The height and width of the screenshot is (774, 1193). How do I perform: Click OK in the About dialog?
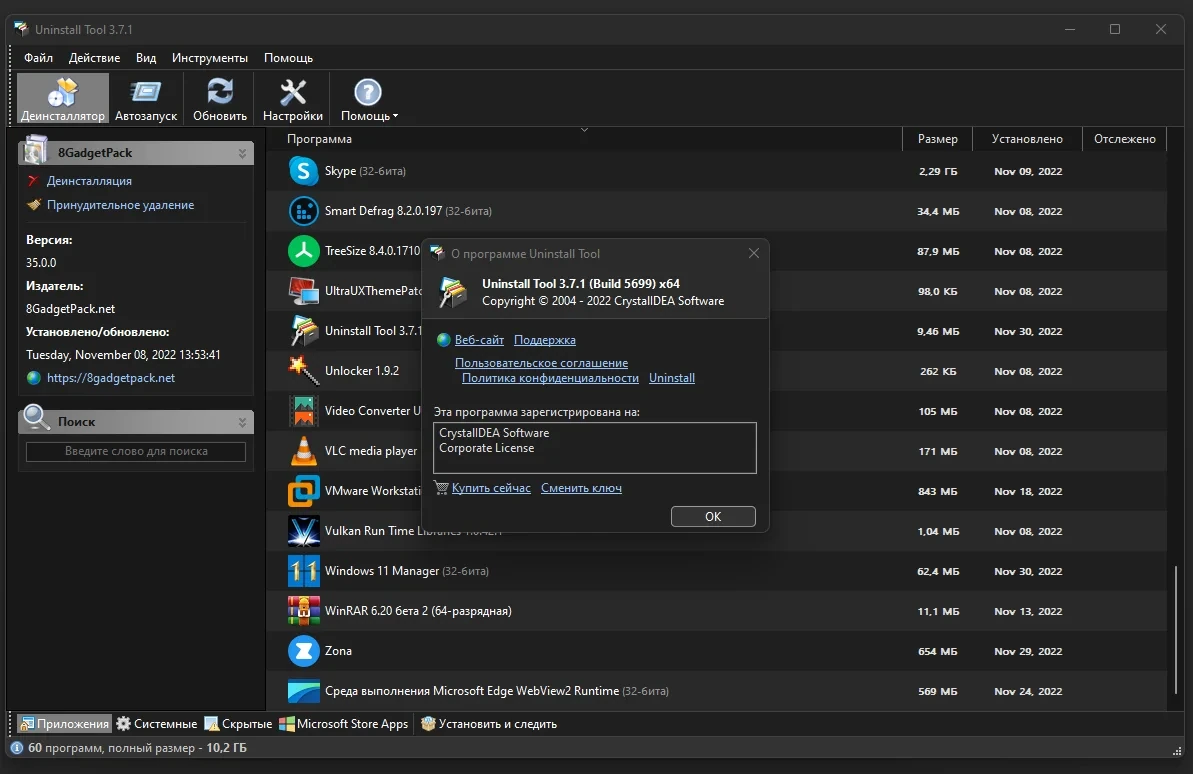click(713, 516)
